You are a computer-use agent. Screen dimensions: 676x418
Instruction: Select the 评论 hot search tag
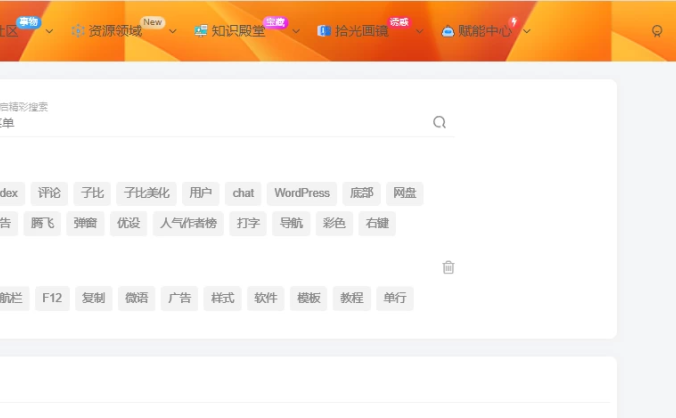coord(49,193)
